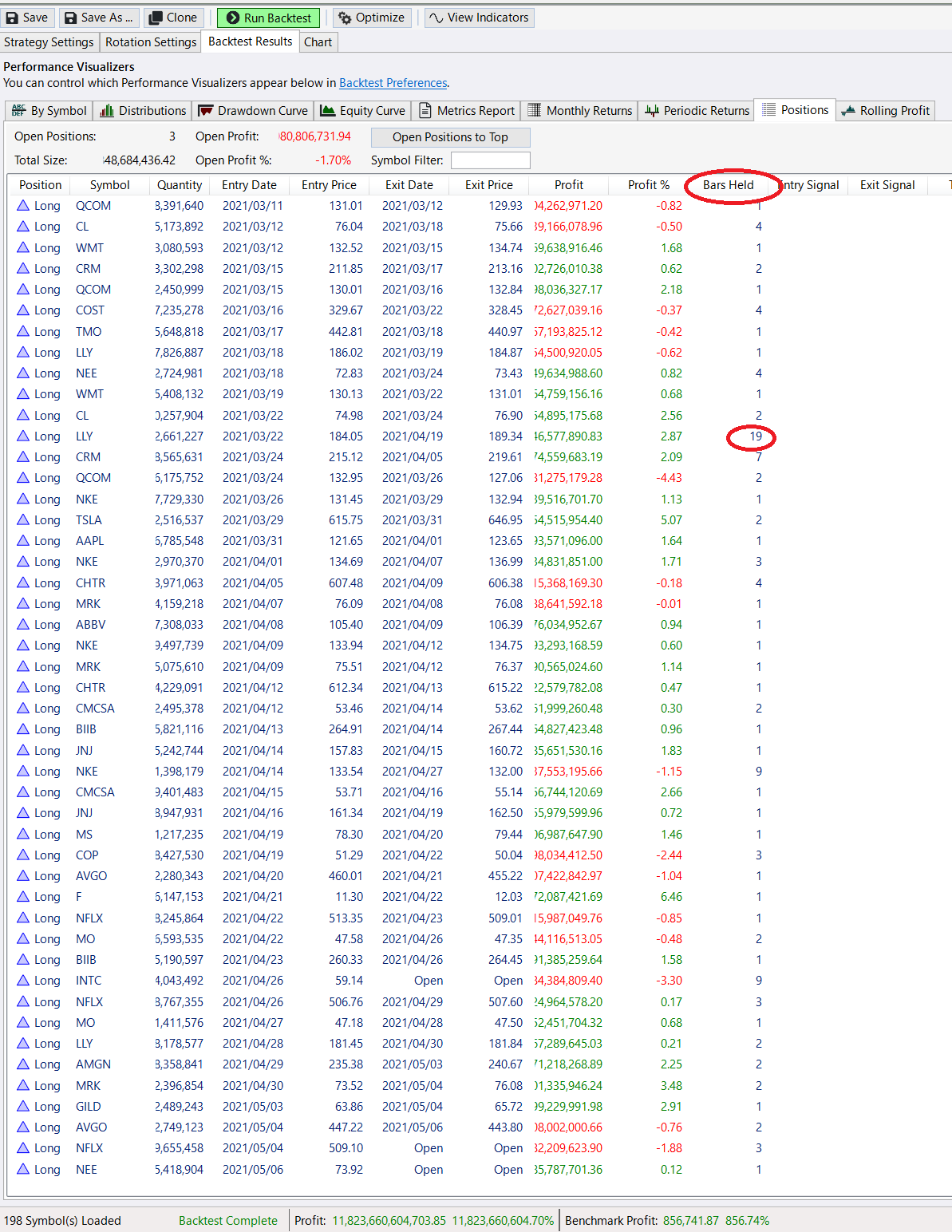Screen dimensions: 952x1232
Task: Open the Monthly Returns visualizer
Action: (x=579, y=110)
